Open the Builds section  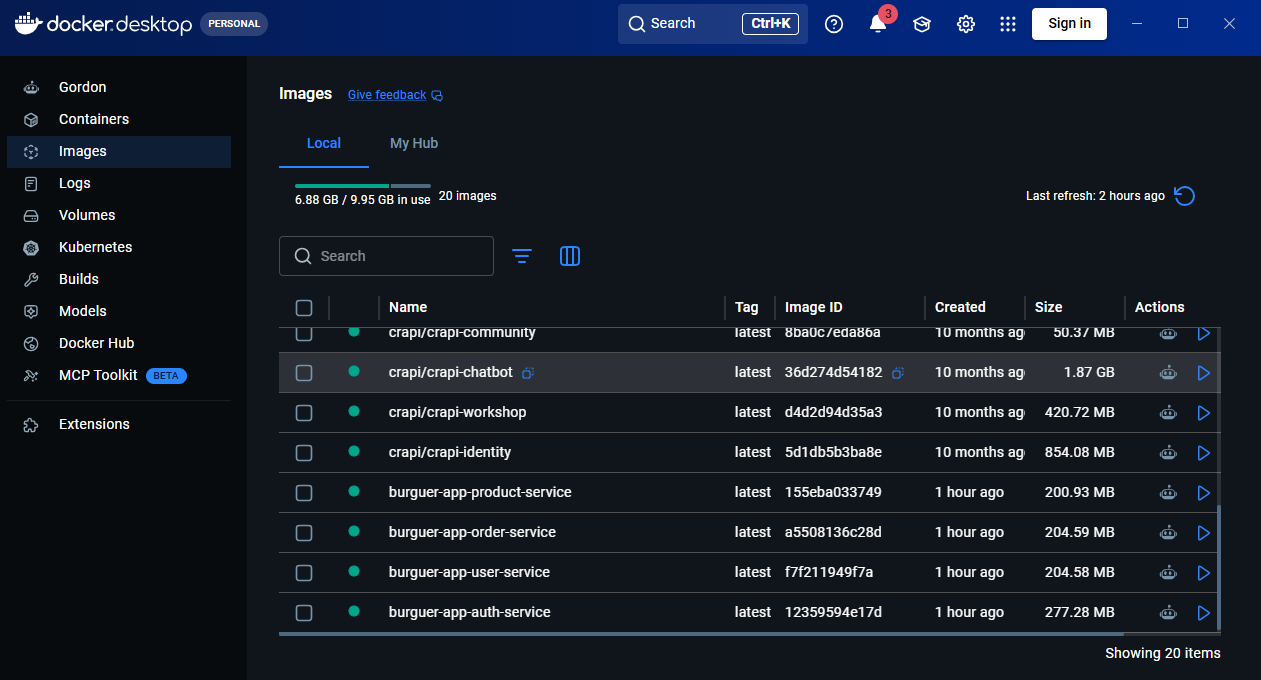(118, 279)
